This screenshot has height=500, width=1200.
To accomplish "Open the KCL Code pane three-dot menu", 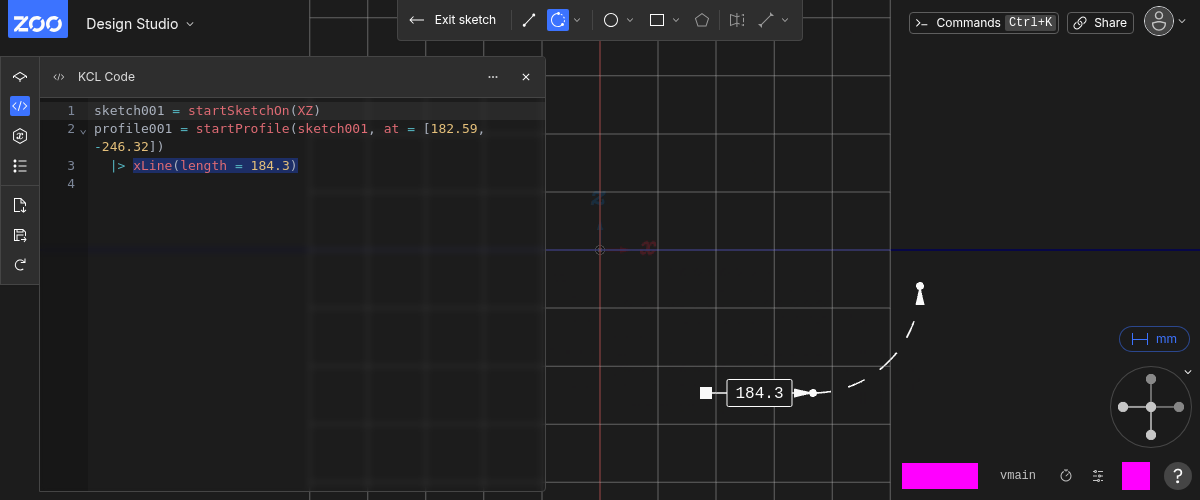I will [493, 77].
